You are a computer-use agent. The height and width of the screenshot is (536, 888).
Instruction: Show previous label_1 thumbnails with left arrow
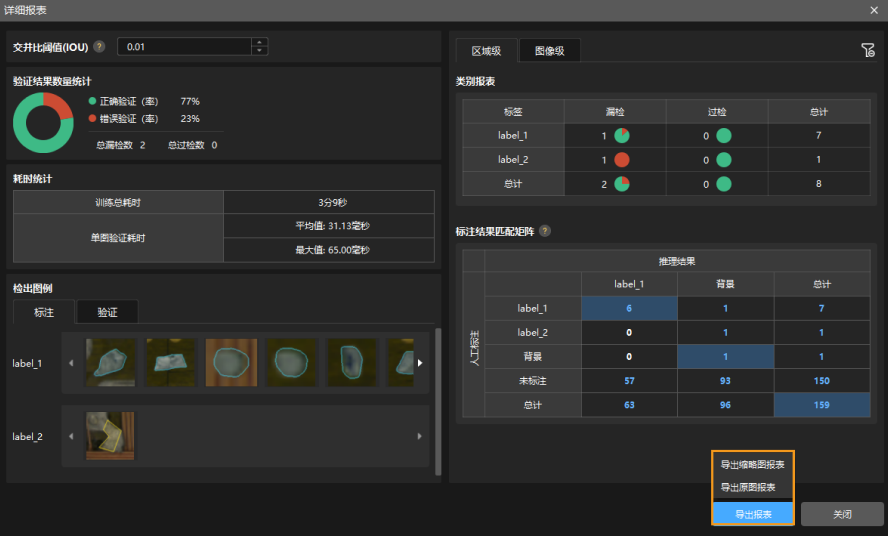pyautogui.click(x=71, y=363)
